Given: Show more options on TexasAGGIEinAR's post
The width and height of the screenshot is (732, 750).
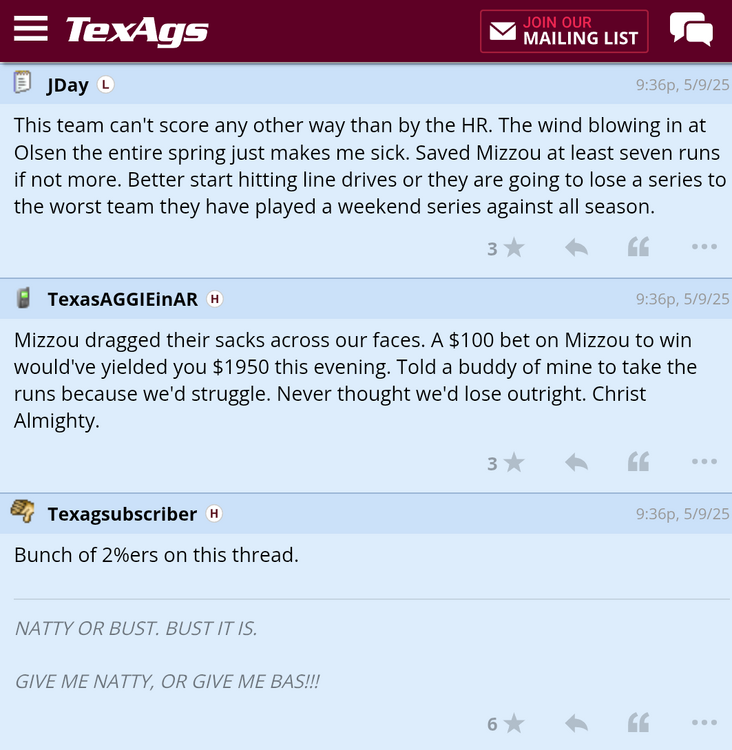Looking at the screenshot, I should click(704, 462).
